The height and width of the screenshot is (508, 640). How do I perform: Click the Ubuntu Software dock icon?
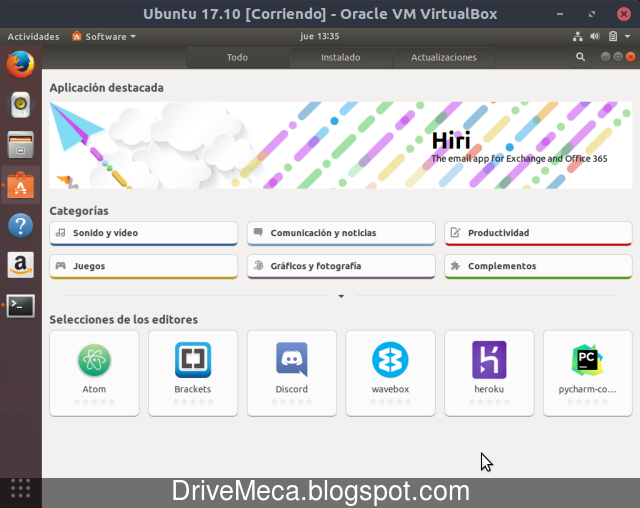(x=20, y=185)
